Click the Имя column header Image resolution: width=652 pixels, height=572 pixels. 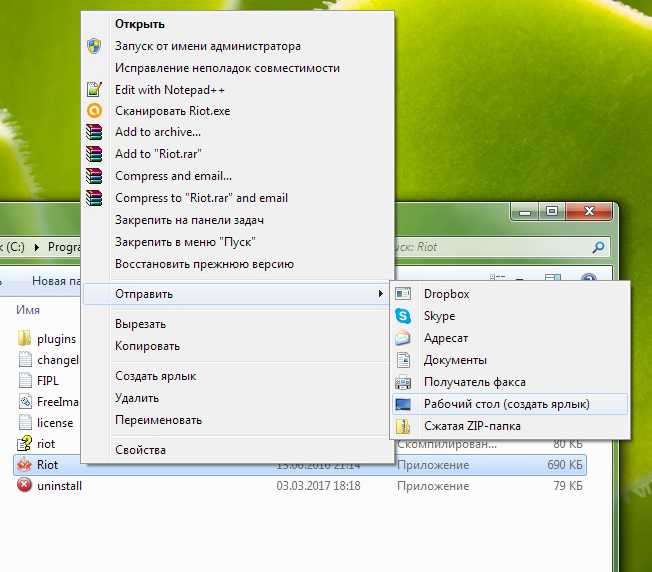28,310
